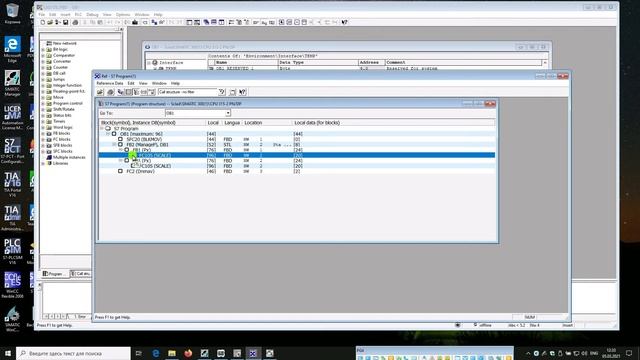640x360 pixels.
Task: Open the Call structure filter dropdown
Action: [x=188, y=92]
